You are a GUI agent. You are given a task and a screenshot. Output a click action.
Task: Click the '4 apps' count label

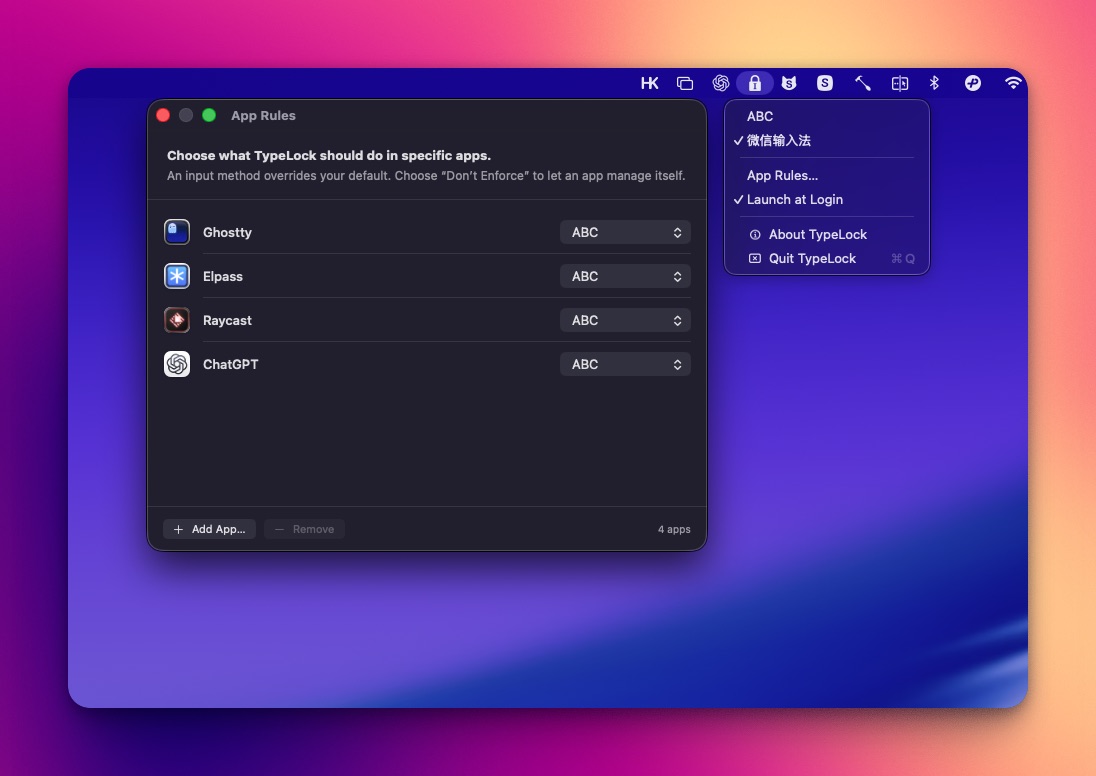[x=674, y=529]
